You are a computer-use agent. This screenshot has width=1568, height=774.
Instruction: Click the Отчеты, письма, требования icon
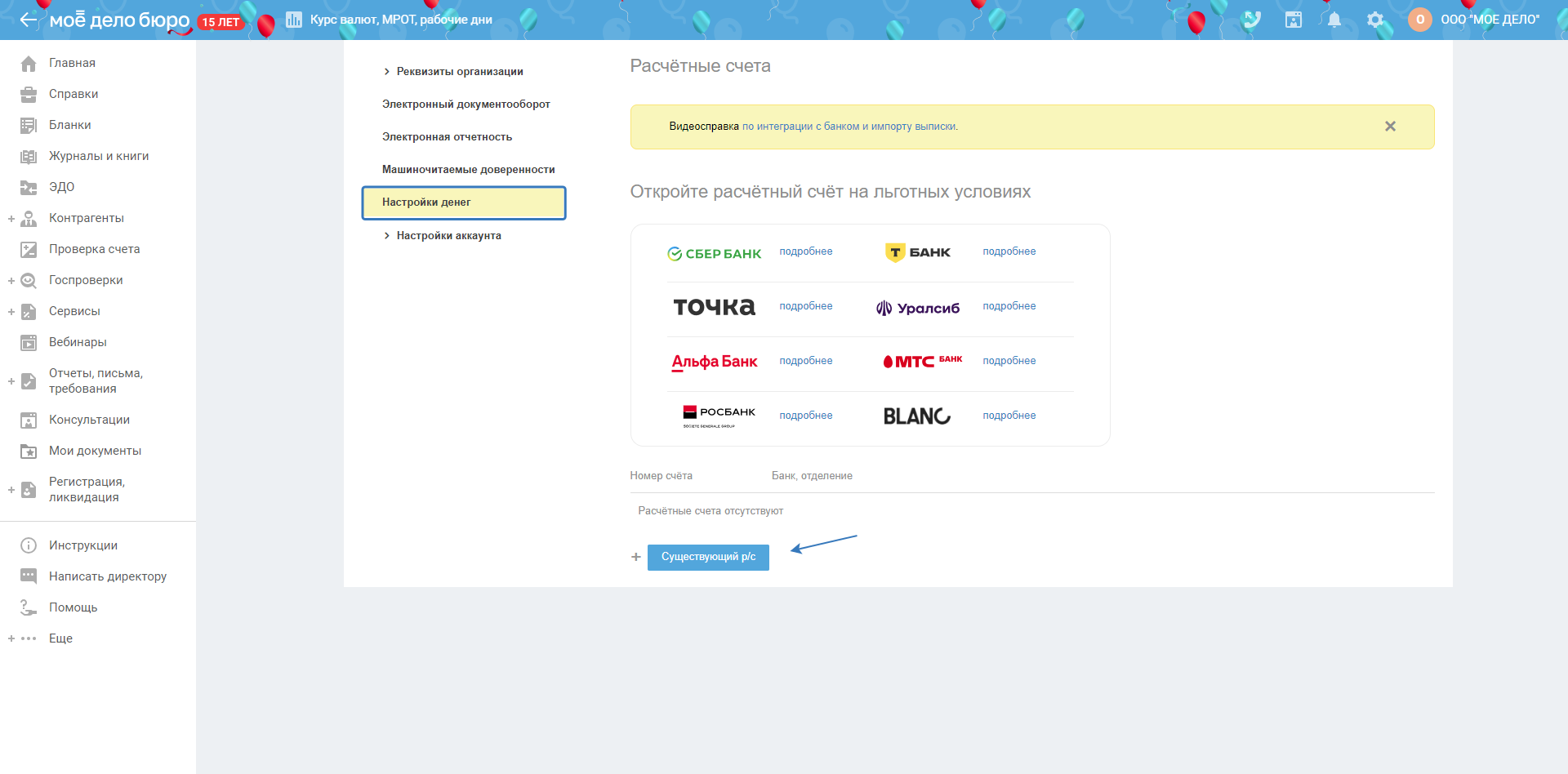pos(29,380)
